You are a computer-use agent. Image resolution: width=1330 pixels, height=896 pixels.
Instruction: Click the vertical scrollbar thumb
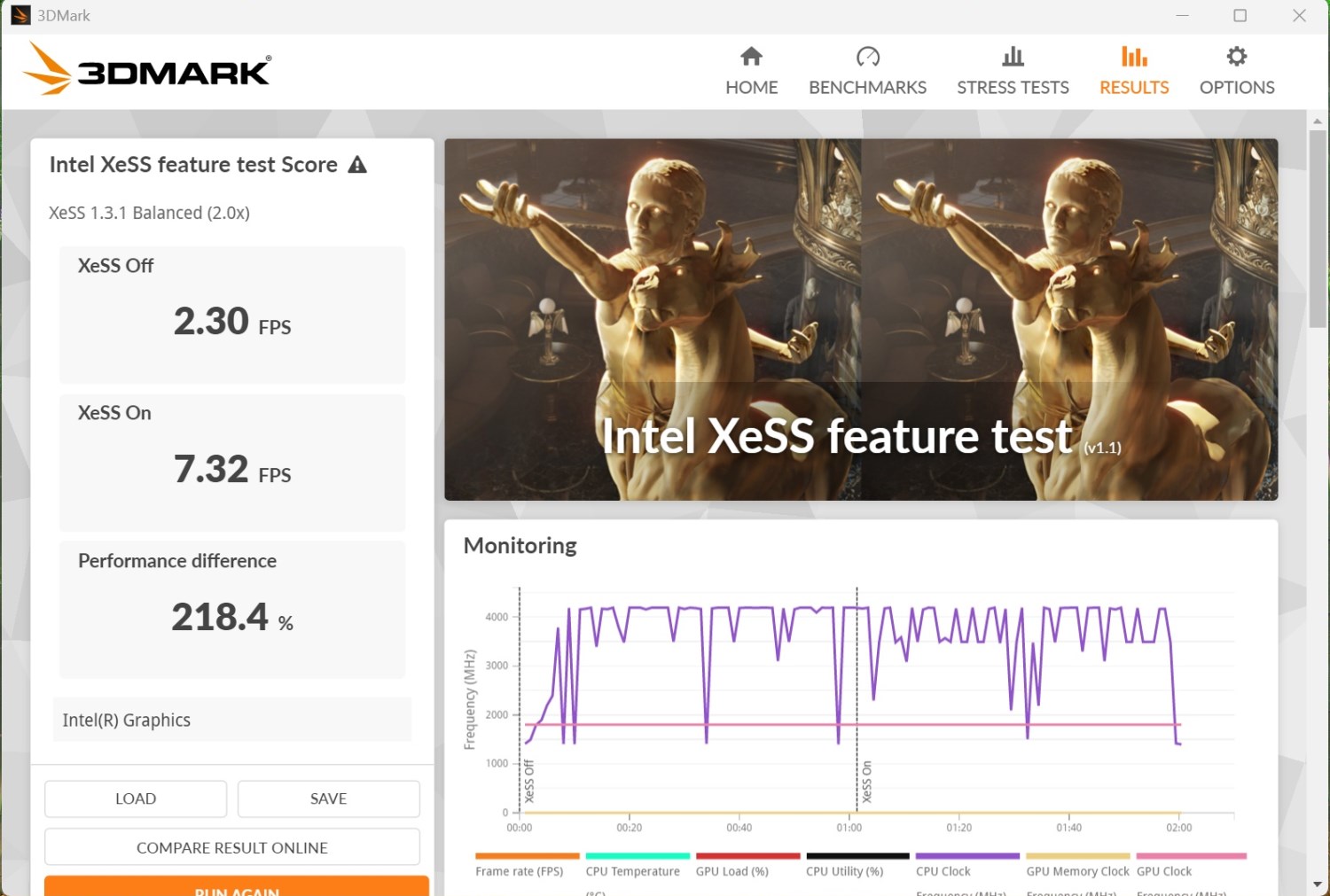(x=1318, y=229)
